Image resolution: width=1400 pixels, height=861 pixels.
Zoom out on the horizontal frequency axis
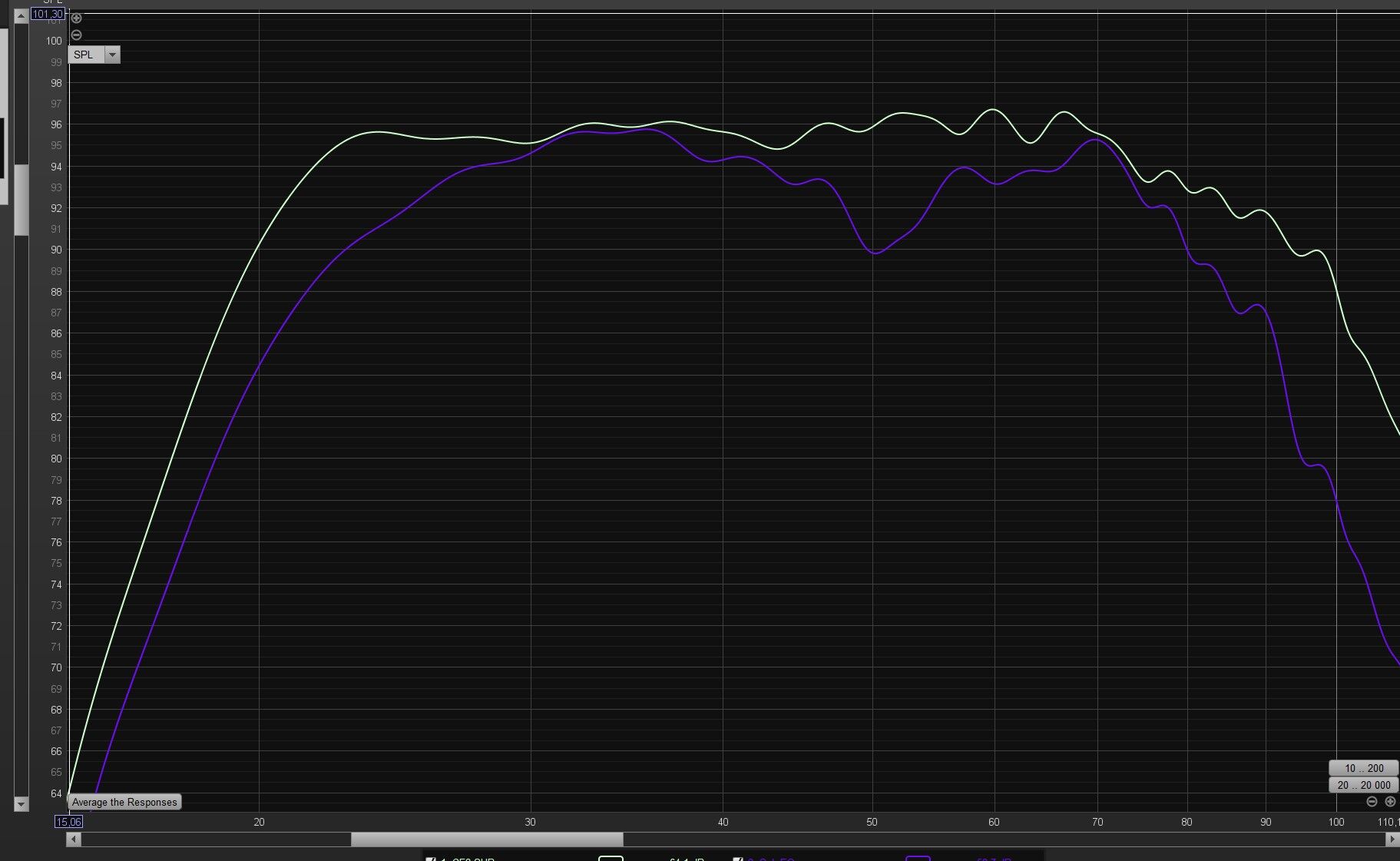(x=1372, y=802)
